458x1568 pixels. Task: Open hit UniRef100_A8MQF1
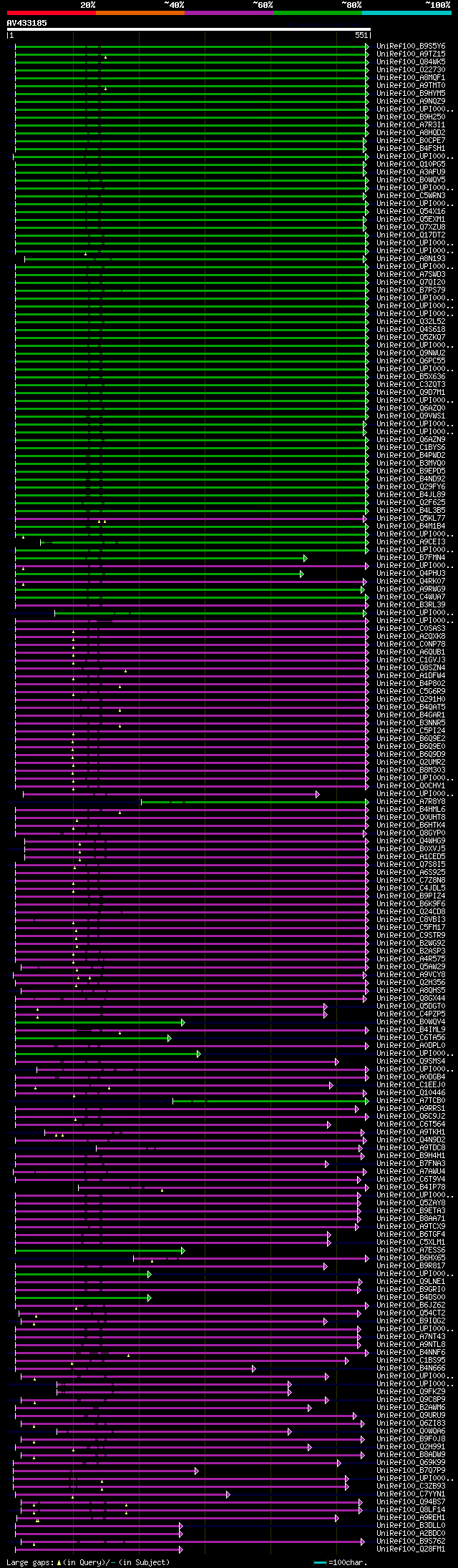coord(411,77)
